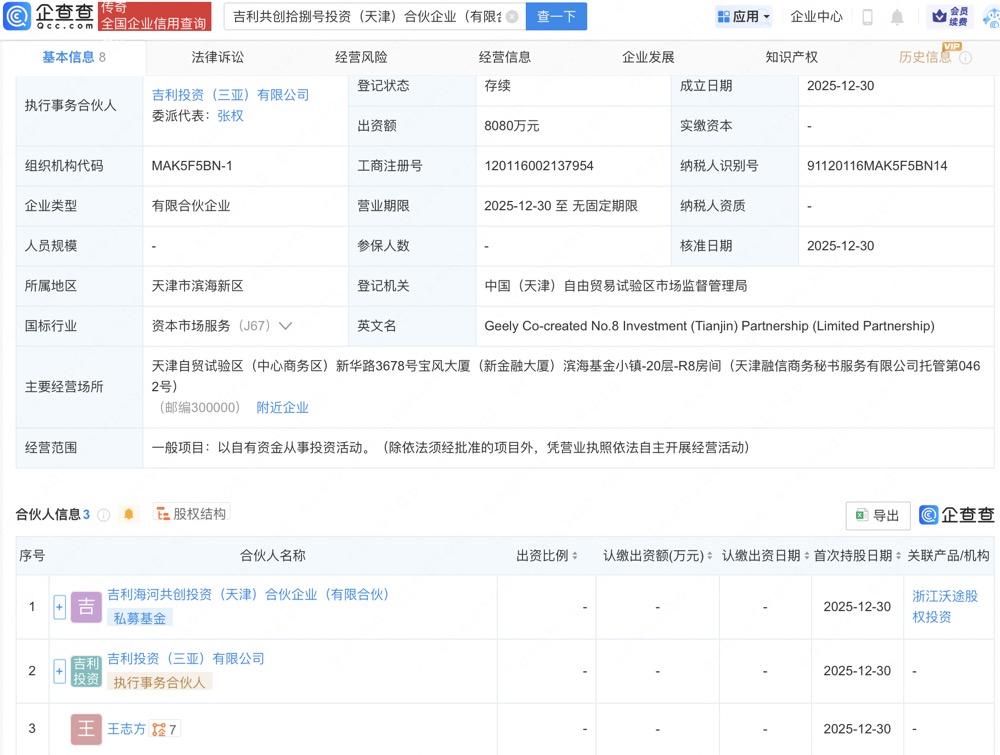Screen dimensions: 1000x755
Task: Clear the search box with the X icon
Action: pyautogui.click(x=512, y=17)
